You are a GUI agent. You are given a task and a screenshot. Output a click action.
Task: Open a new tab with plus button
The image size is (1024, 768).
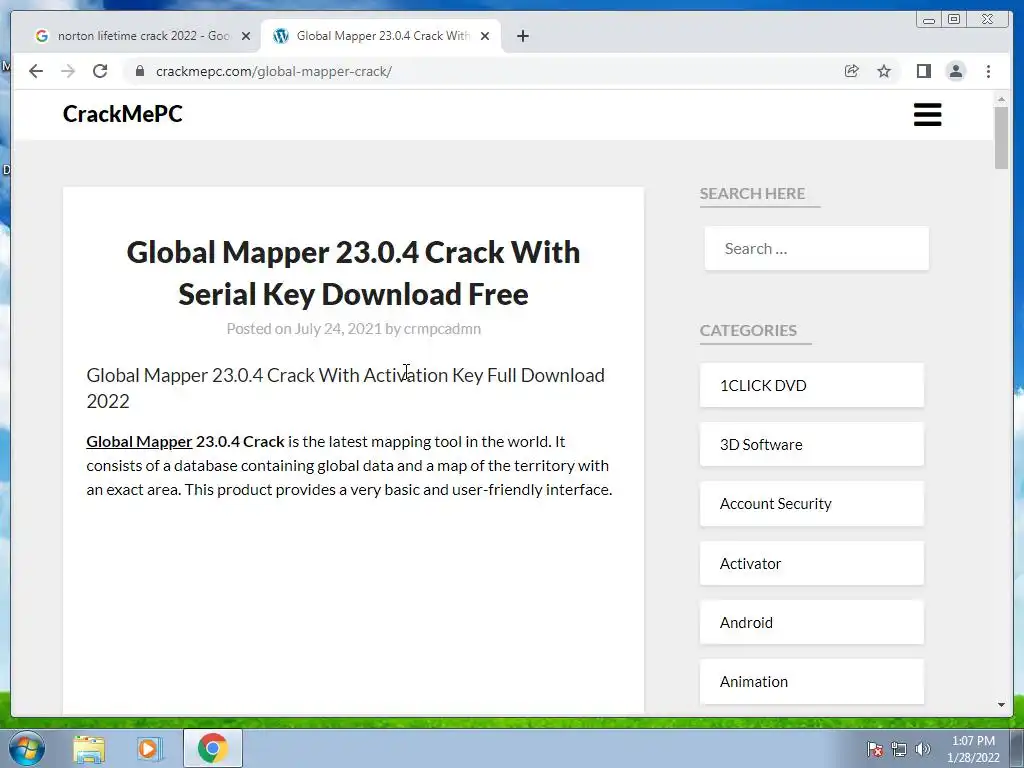(522, 36)
